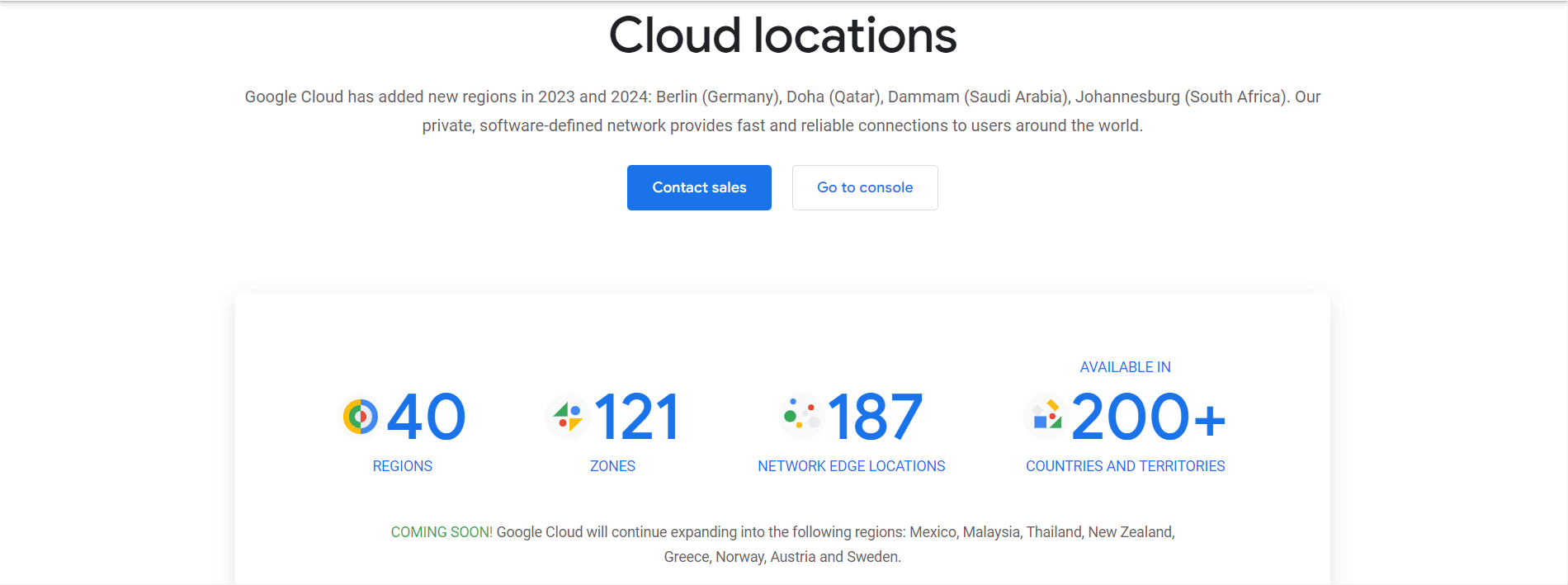The width and height of the screenshot is (1568, 585).
Task: Click the regions circular icon beside 40
Action: click(361, 417)
